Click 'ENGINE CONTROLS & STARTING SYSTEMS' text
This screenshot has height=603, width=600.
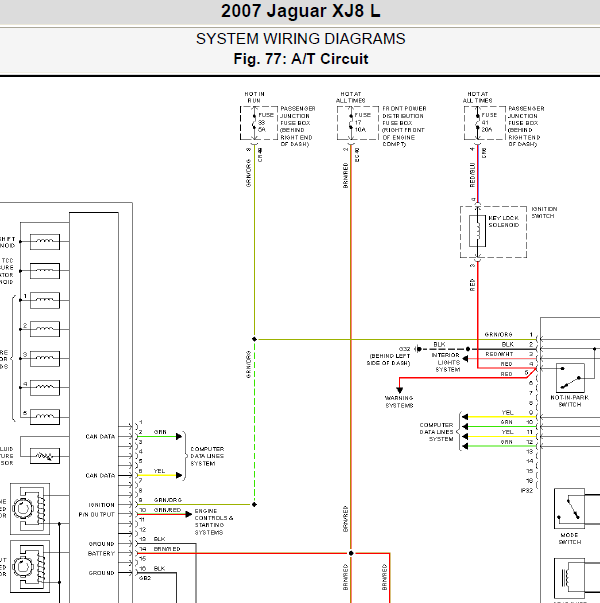(x=214, y=521)
